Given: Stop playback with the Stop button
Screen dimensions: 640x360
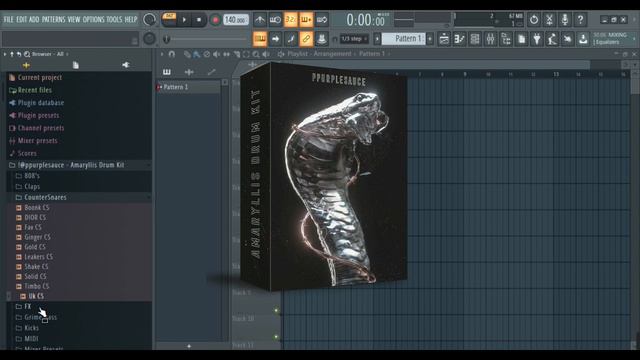Looking at the screenshot, I should click(199, 20).
